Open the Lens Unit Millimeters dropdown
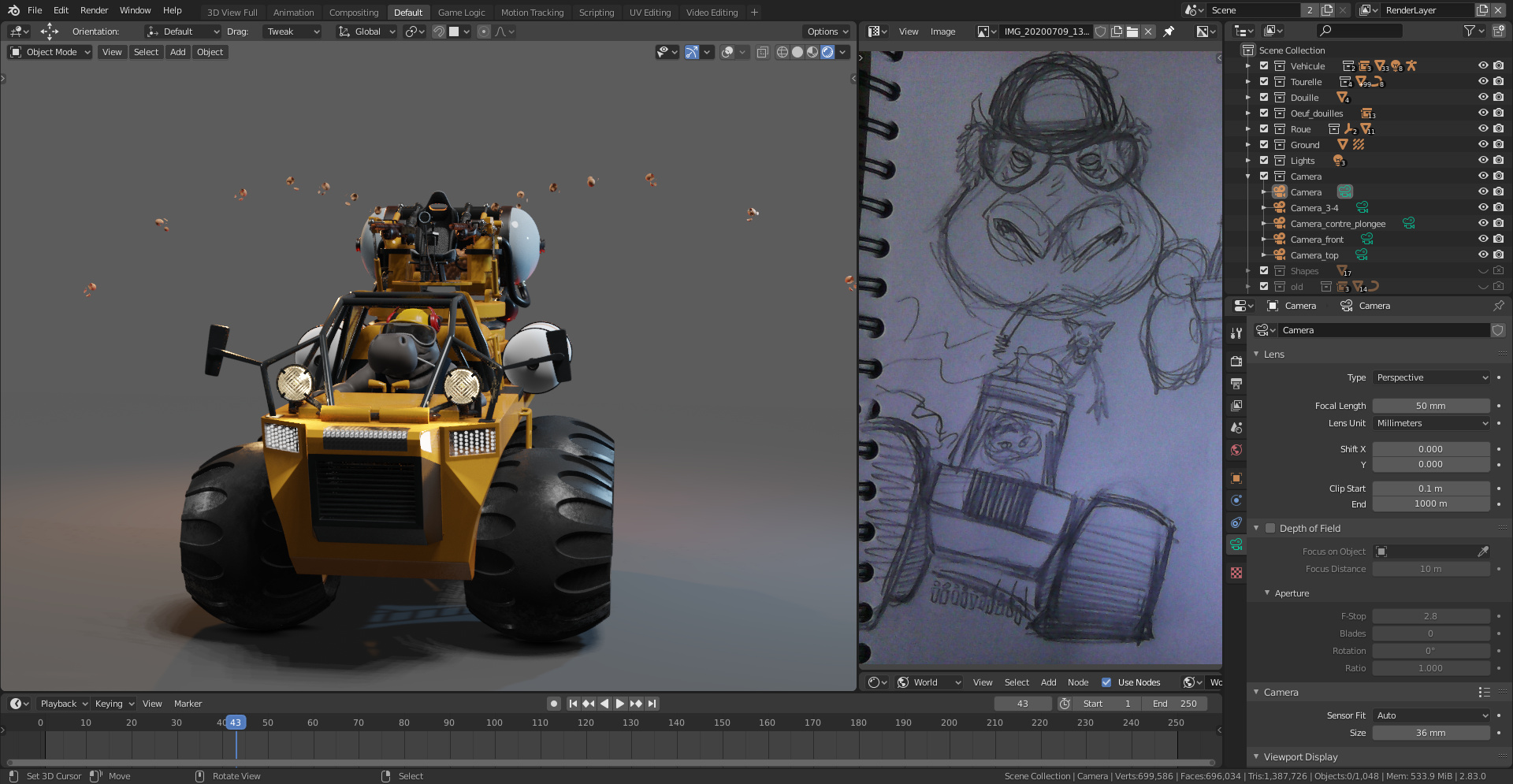1513x784 pixels. tap(1431, 423)
